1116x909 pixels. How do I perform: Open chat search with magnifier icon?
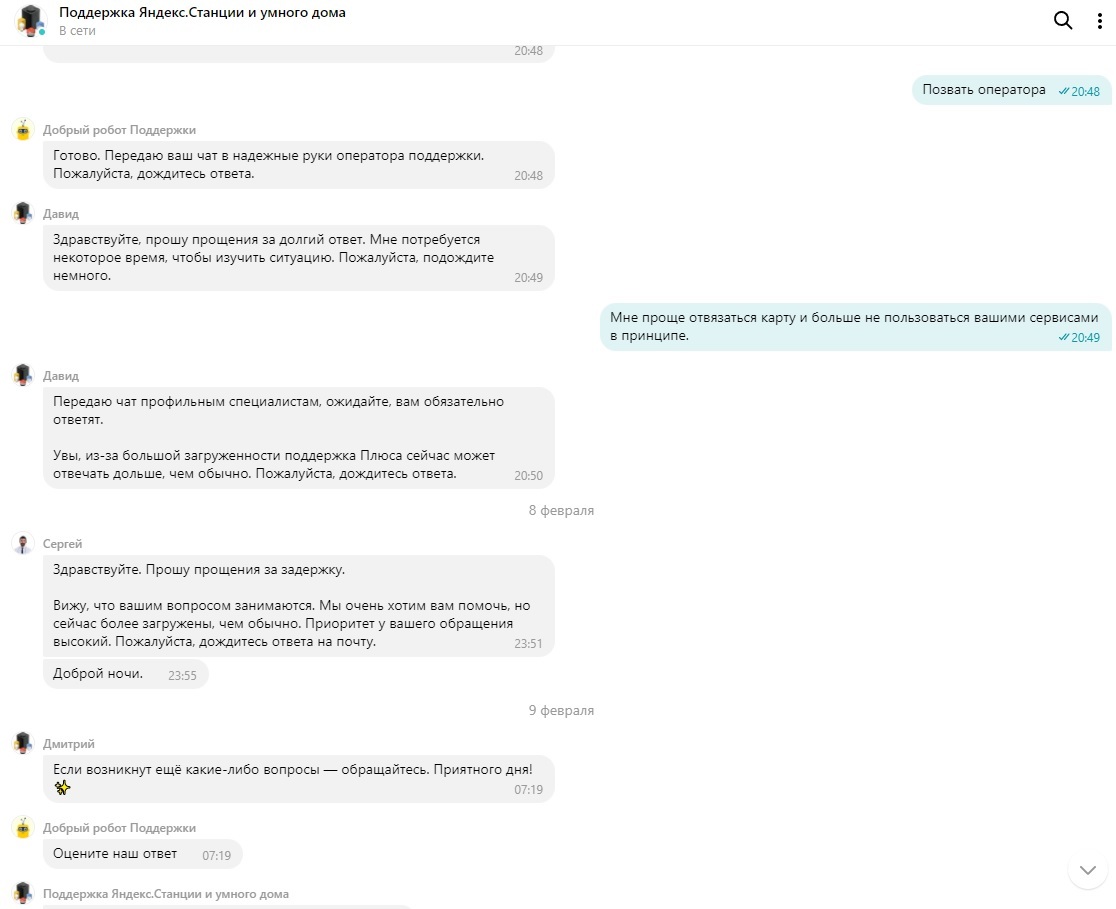(x=1063, y=21)
